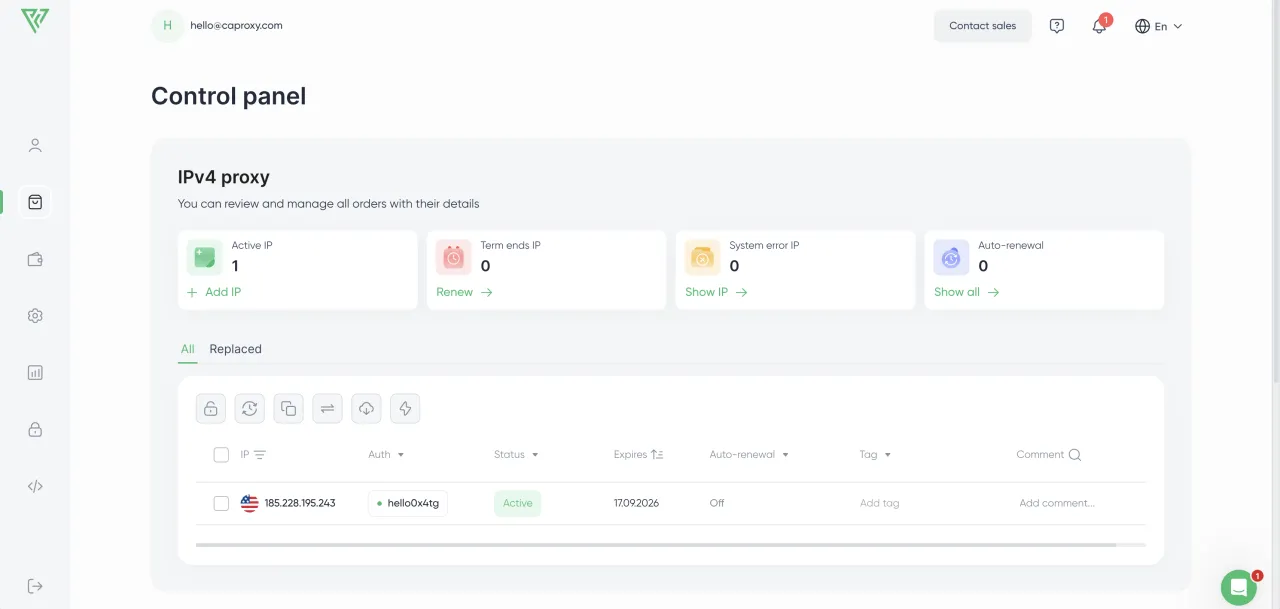Image resolution: width=1280 pixels, height=609 pixels.
Task: Sort by the Expires column
Action: (x=638, y=455)
